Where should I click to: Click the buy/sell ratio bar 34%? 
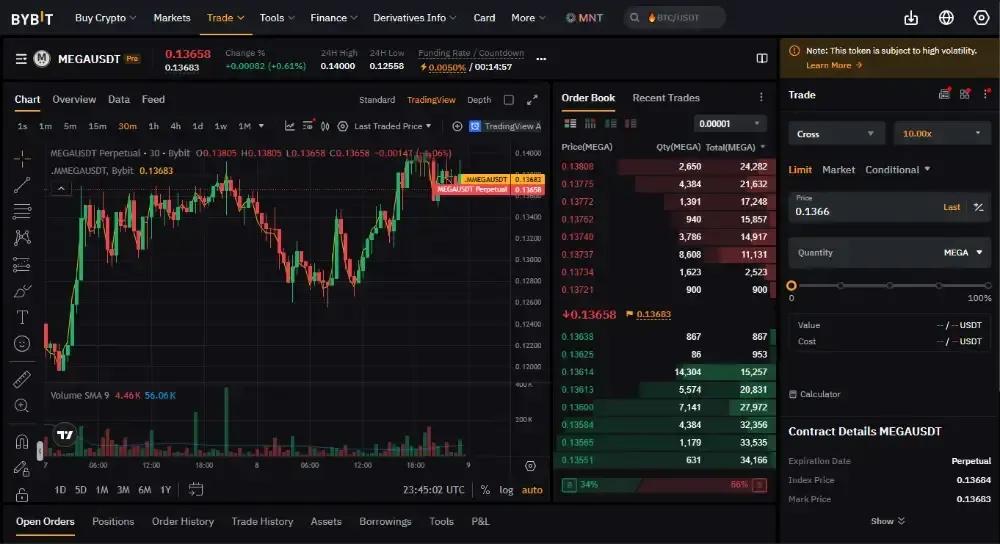pyautogui.click(x=664, y=485)
